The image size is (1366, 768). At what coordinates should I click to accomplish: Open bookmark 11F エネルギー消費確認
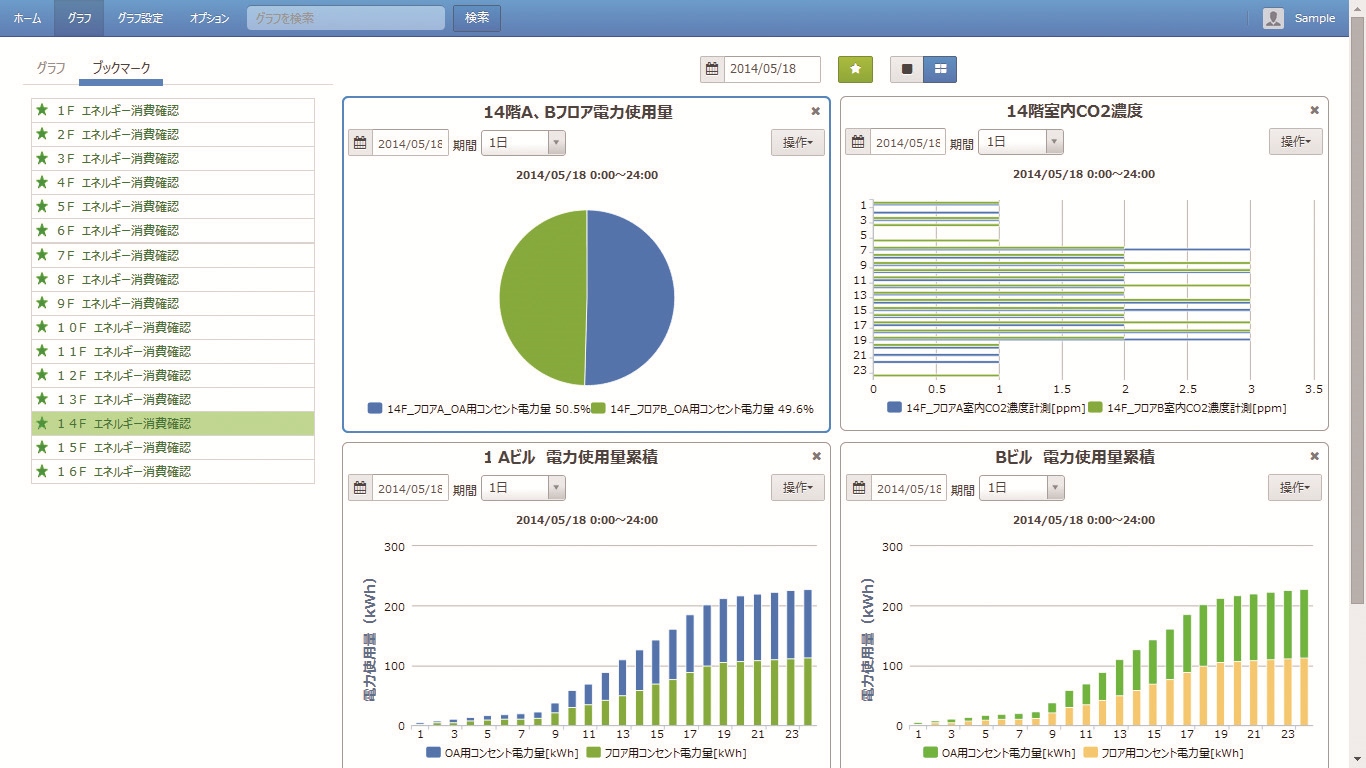pos(173,351)
